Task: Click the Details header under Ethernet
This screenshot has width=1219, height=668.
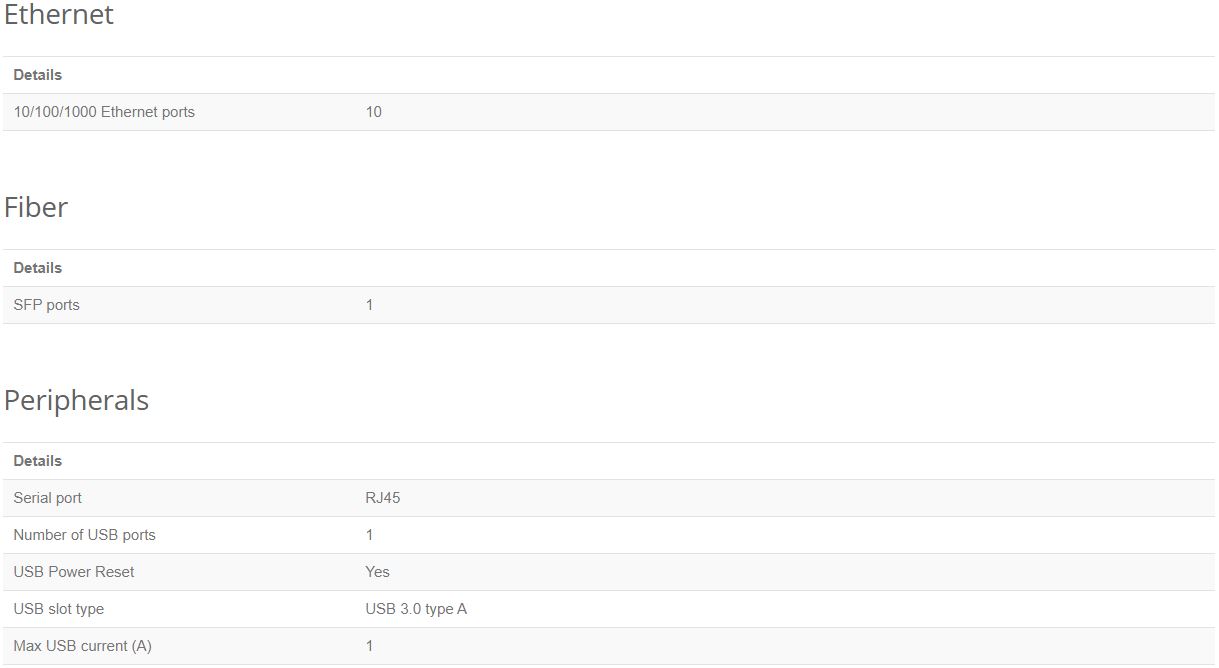Action: [x=37, y=75]
